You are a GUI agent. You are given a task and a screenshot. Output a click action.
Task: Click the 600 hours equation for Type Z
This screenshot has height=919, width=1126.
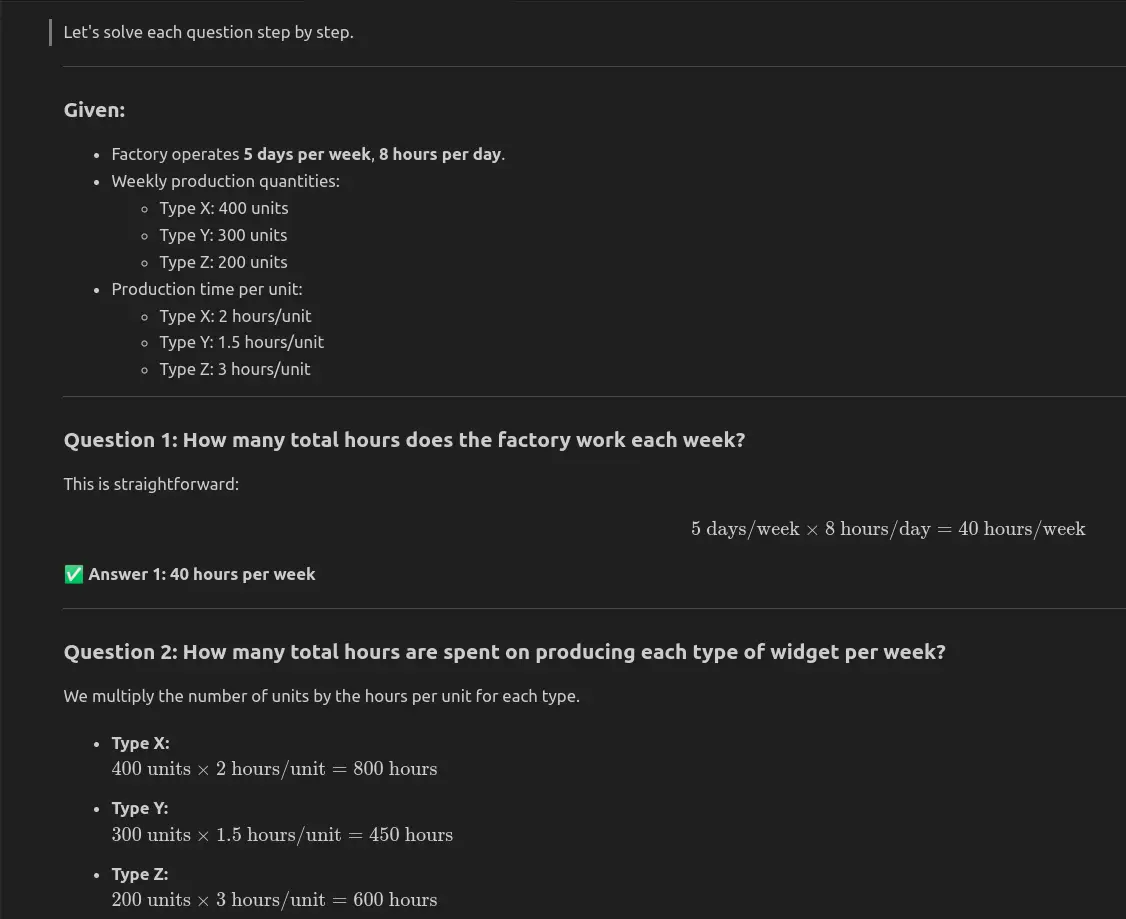274,900
